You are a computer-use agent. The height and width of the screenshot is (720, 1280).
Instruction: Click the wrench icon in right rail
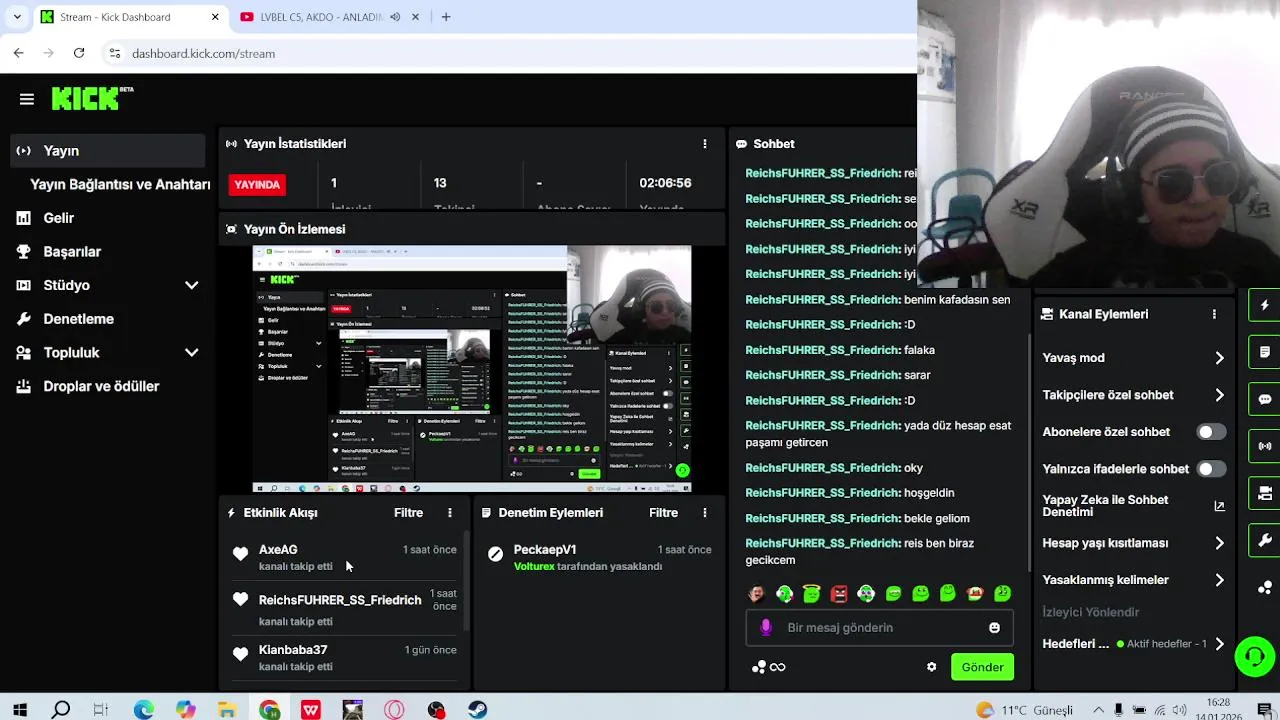(x=1265, y=540)
